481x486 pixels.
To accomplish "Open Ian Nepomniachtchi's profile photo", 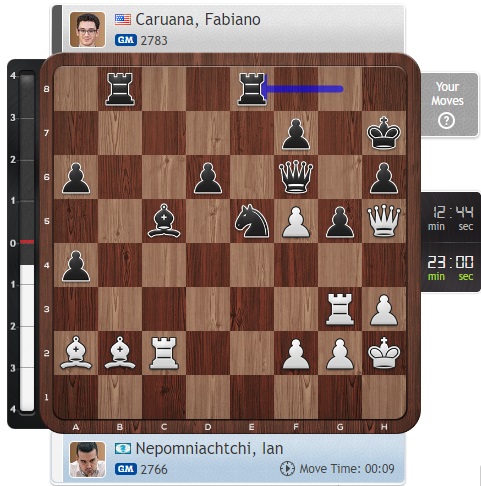I will (87, 460).
